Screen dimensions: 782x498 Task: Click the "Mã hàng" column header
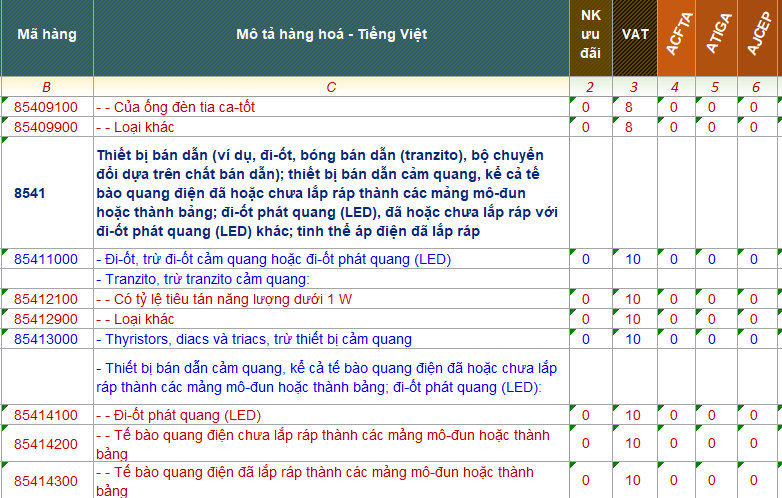tap(46, 35)
